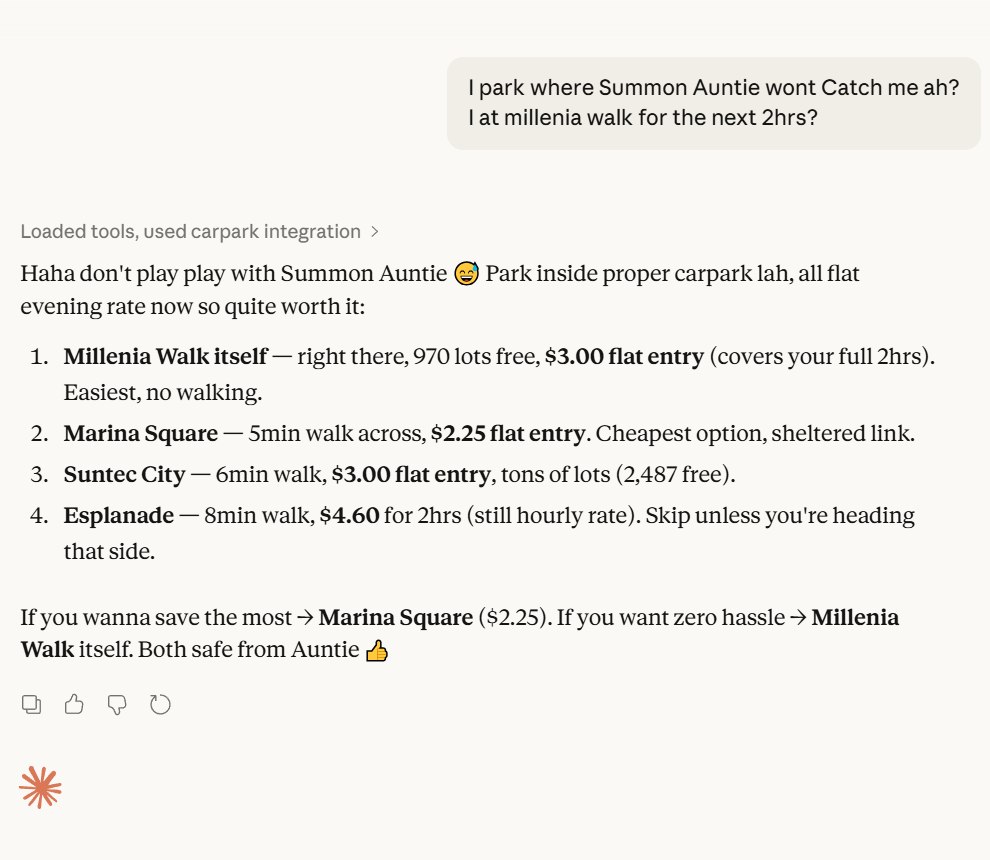
Task: Give the response a thumbs down
Action: coord(117,705)
